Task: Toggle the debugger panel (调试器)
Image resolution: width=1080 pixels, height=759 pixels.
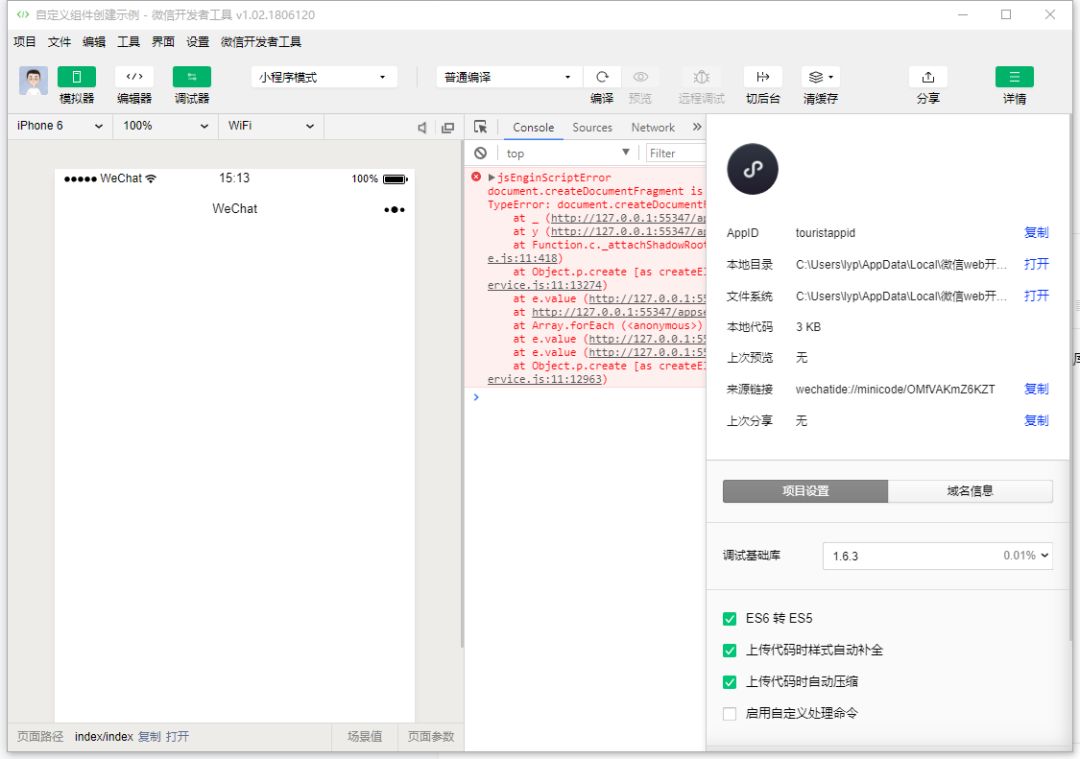Action: (191, 76)
